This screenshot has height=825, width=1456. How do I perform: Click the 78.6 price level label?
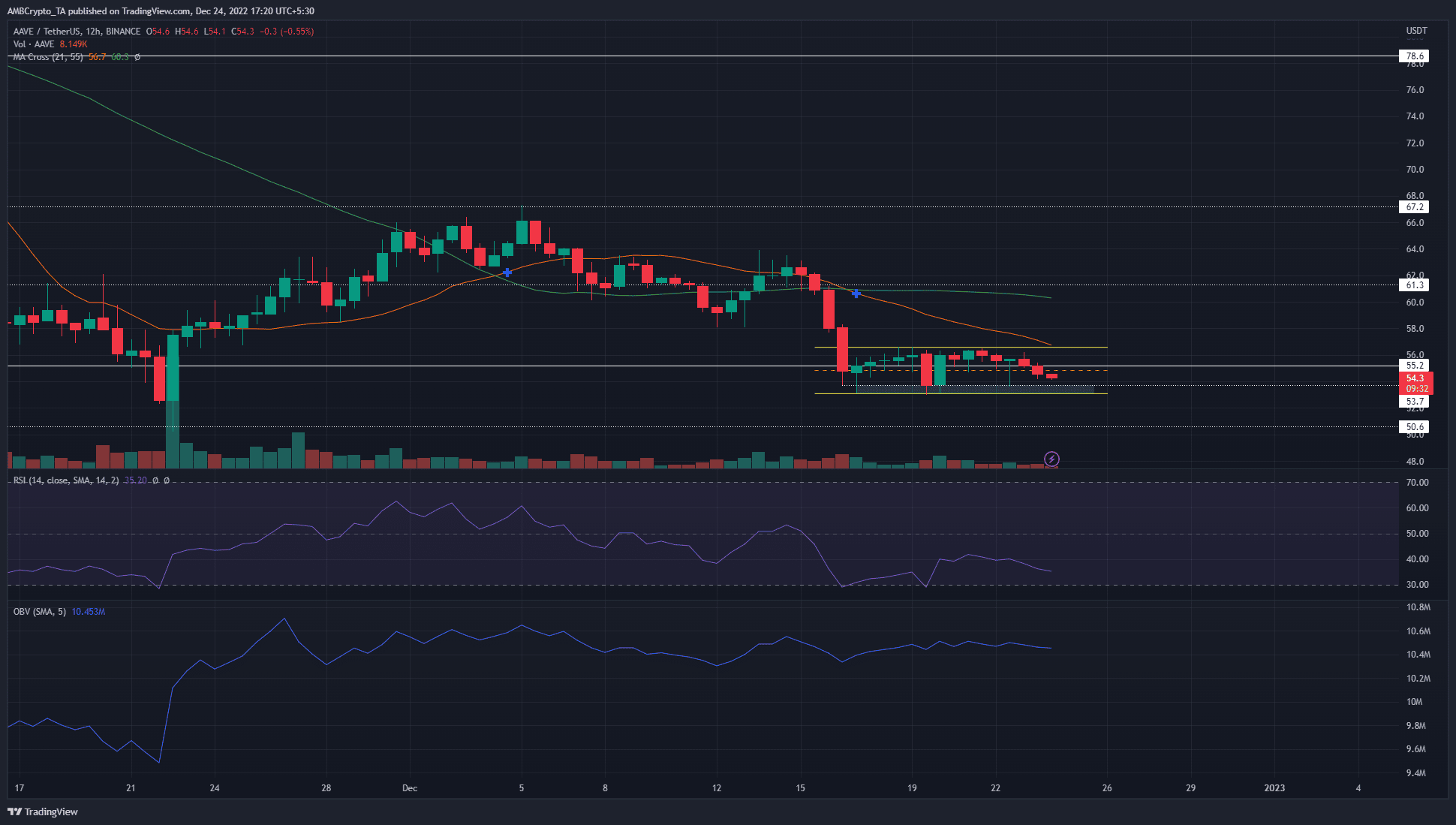coord(1415,56)
